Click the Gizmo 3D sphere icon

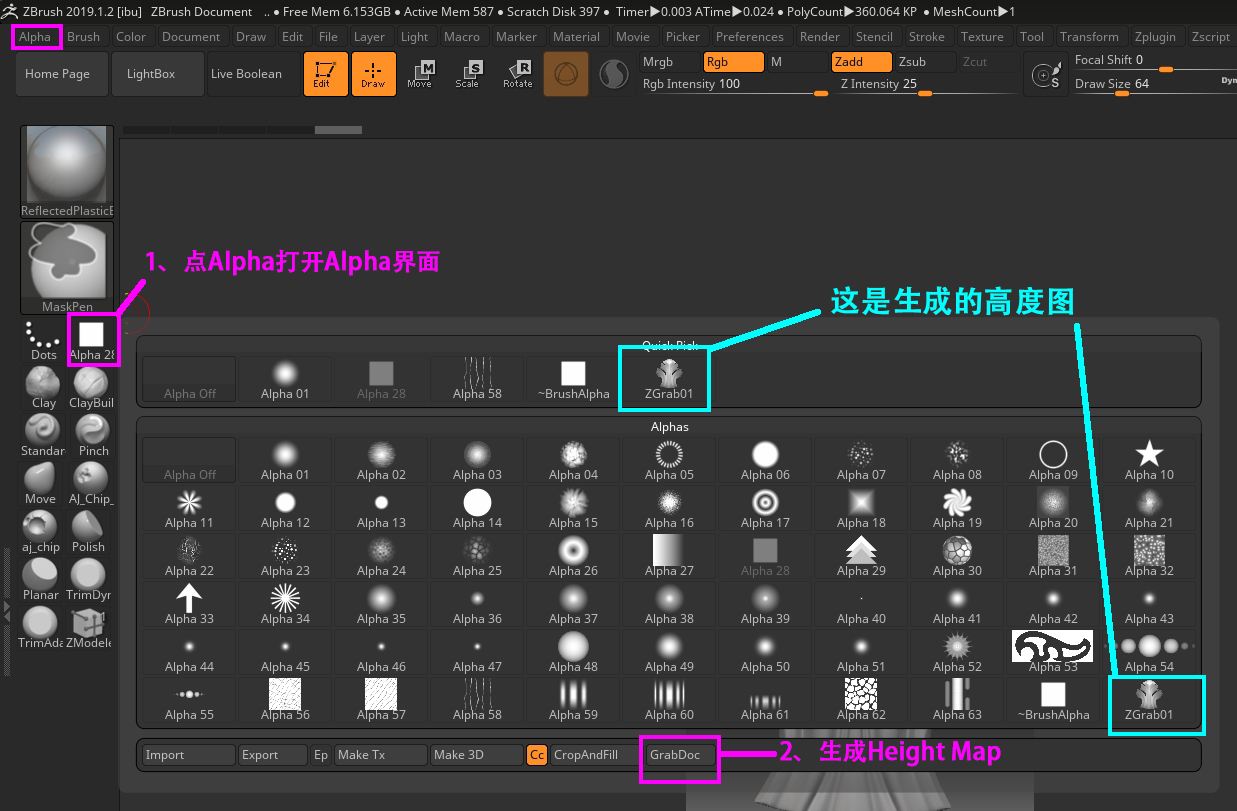(566, 74)
